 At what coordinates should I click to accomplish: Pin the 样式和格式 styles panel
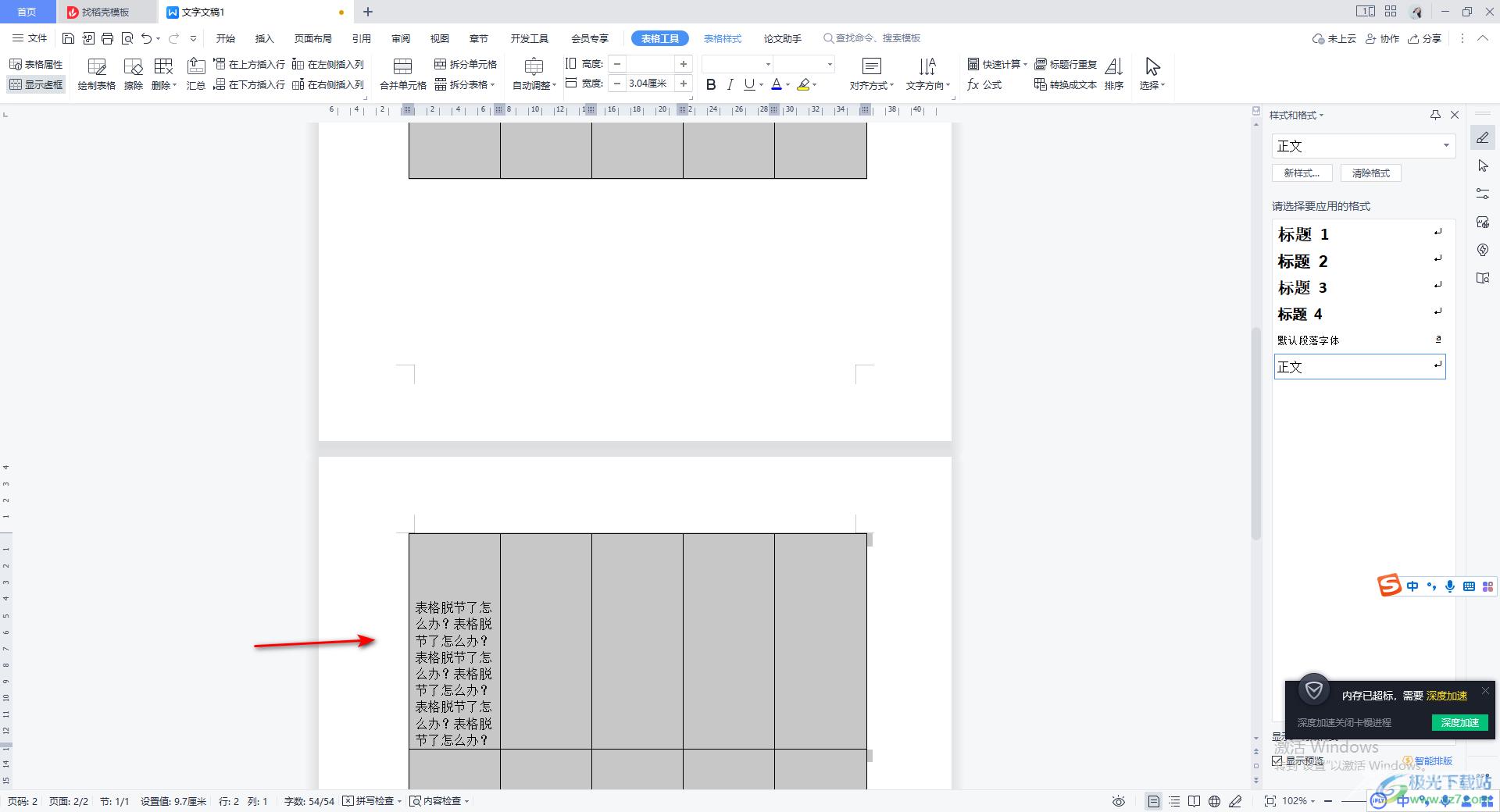point(1435,115)
